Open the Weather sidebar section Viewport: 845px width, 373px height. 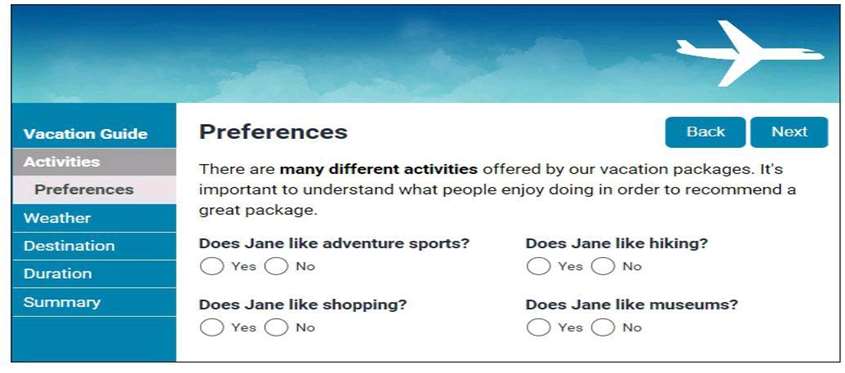tap(94, 218)
